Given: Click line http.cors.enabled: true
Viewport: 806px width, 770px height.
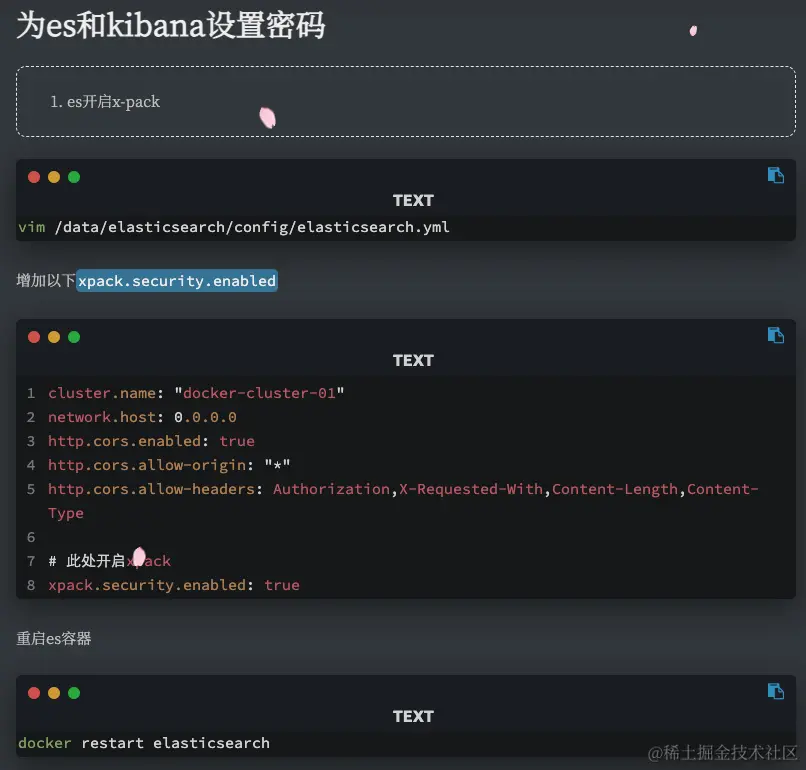Looking at the screenshot, I should click(151, 441).
